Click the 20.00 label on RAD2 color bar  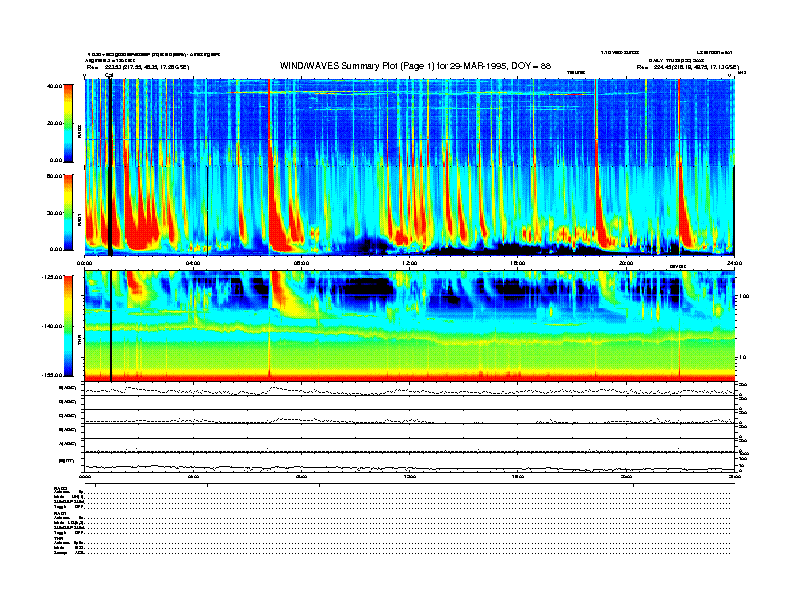pyautogui.click(x=54, y=123)
